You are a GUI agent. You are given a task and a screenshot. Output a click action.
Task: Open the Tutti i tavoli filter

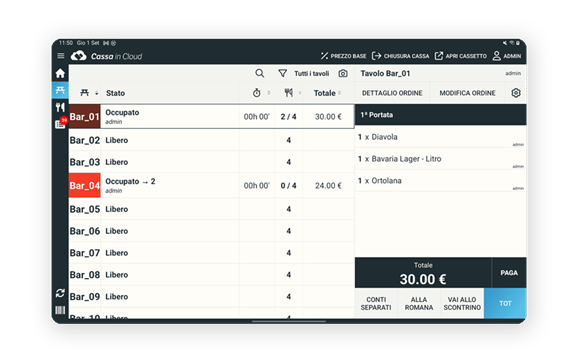coord(303,74)
